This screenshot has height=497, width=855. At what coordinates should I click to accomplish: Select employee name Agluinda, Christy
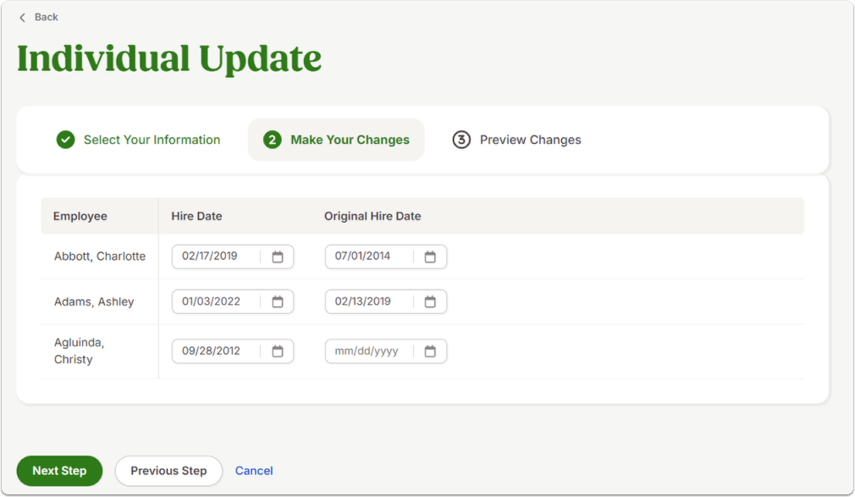click(x=79, y=351)
